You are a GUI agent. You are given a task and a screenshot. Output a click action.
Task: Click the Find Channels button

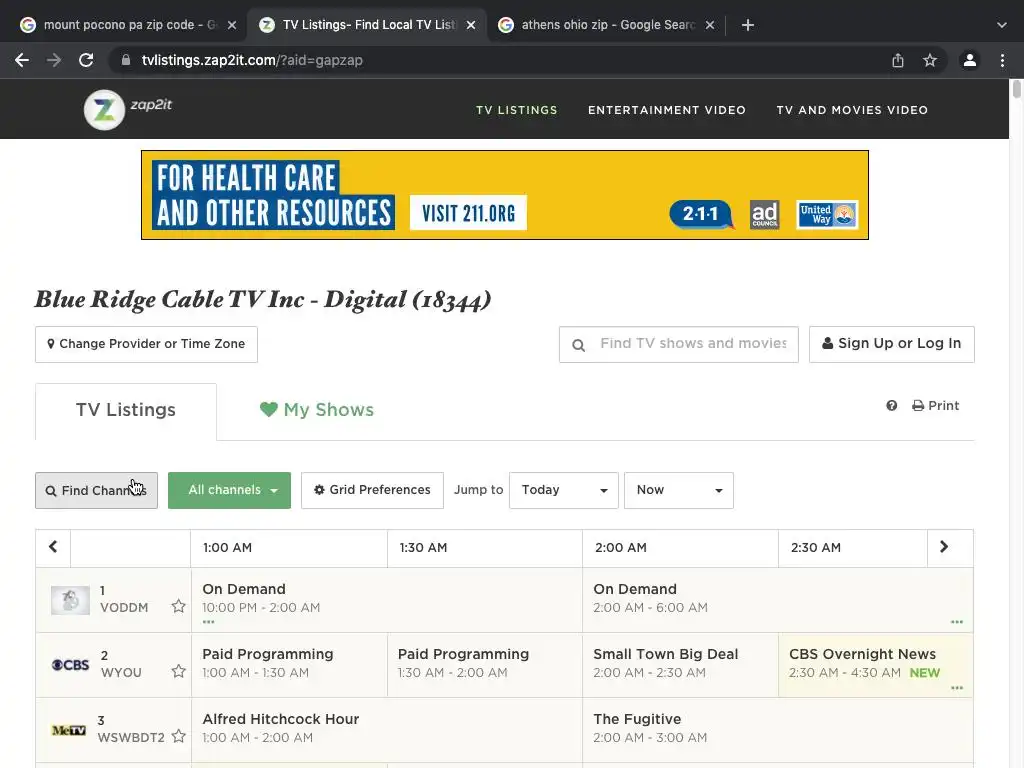96,490
